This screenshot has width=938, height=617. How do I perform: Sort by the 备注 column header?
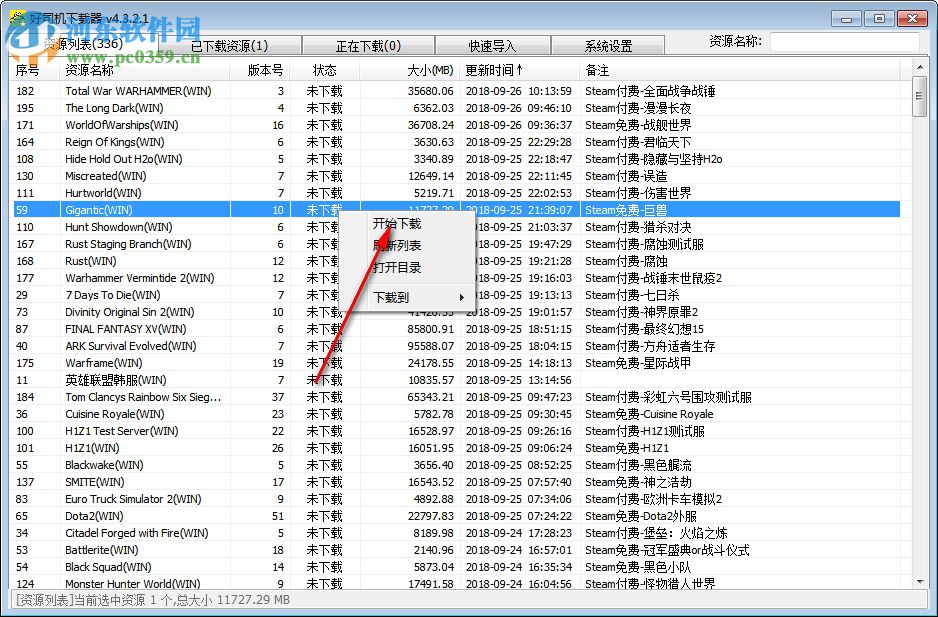[x=739, y=70]
